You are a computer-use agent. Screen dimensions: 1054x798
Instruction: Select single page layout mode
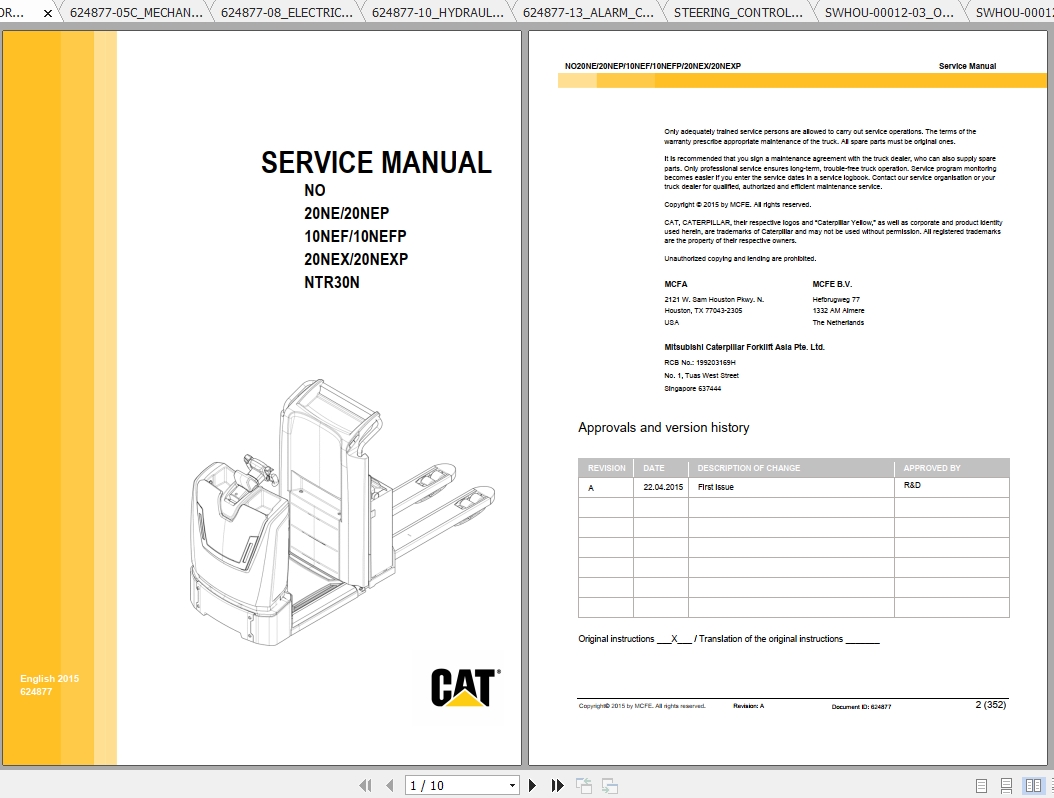point(980,785)
